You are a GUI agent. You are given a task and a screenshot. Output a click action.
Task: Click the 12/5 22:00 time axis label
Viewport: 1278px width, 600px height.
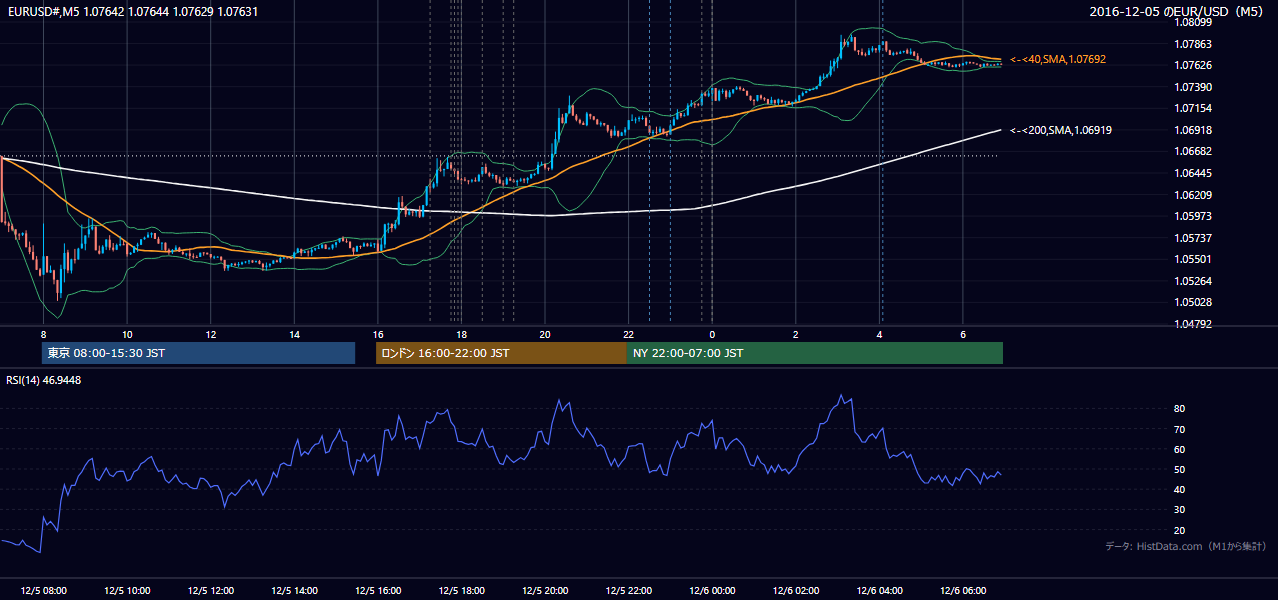[x=628, y=590]
